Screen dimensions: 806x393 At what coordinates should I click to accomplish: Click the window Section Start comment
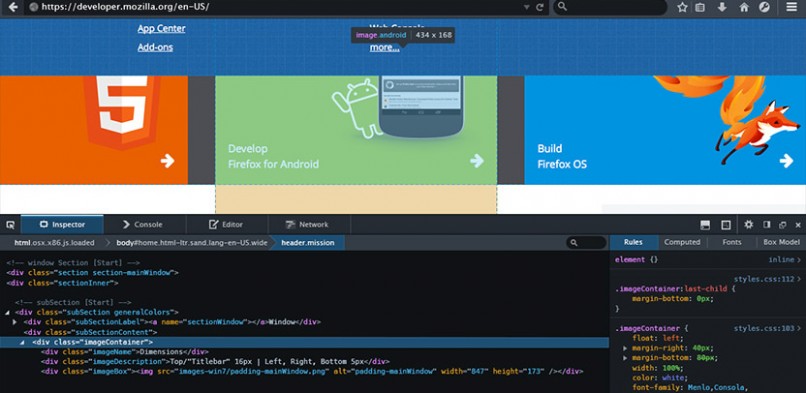[73, 263]
